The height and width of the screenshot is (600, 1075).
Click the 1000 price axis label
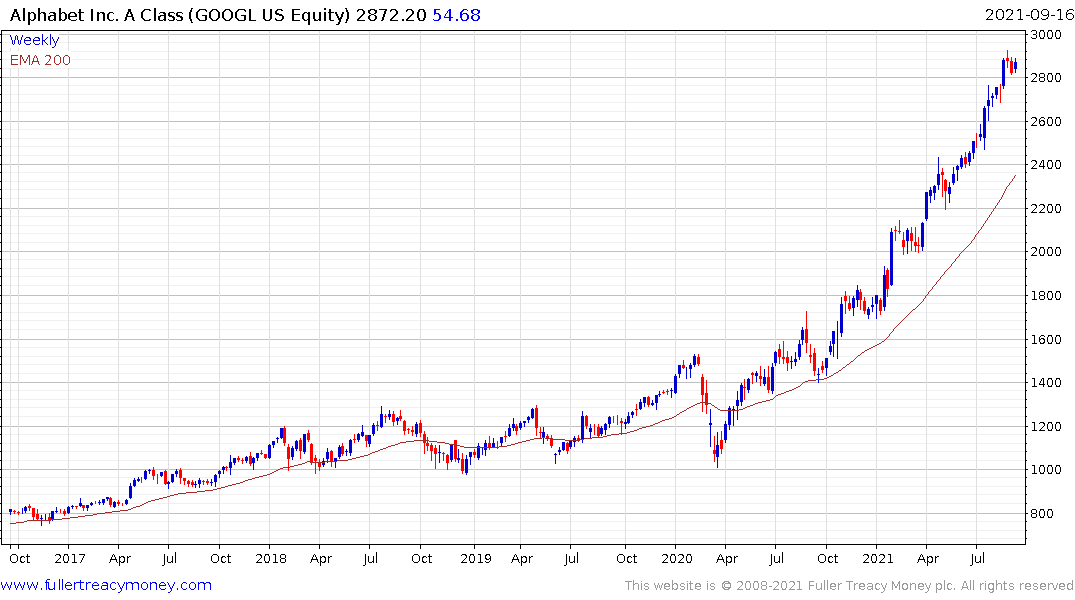click(x=1046, y=470)
